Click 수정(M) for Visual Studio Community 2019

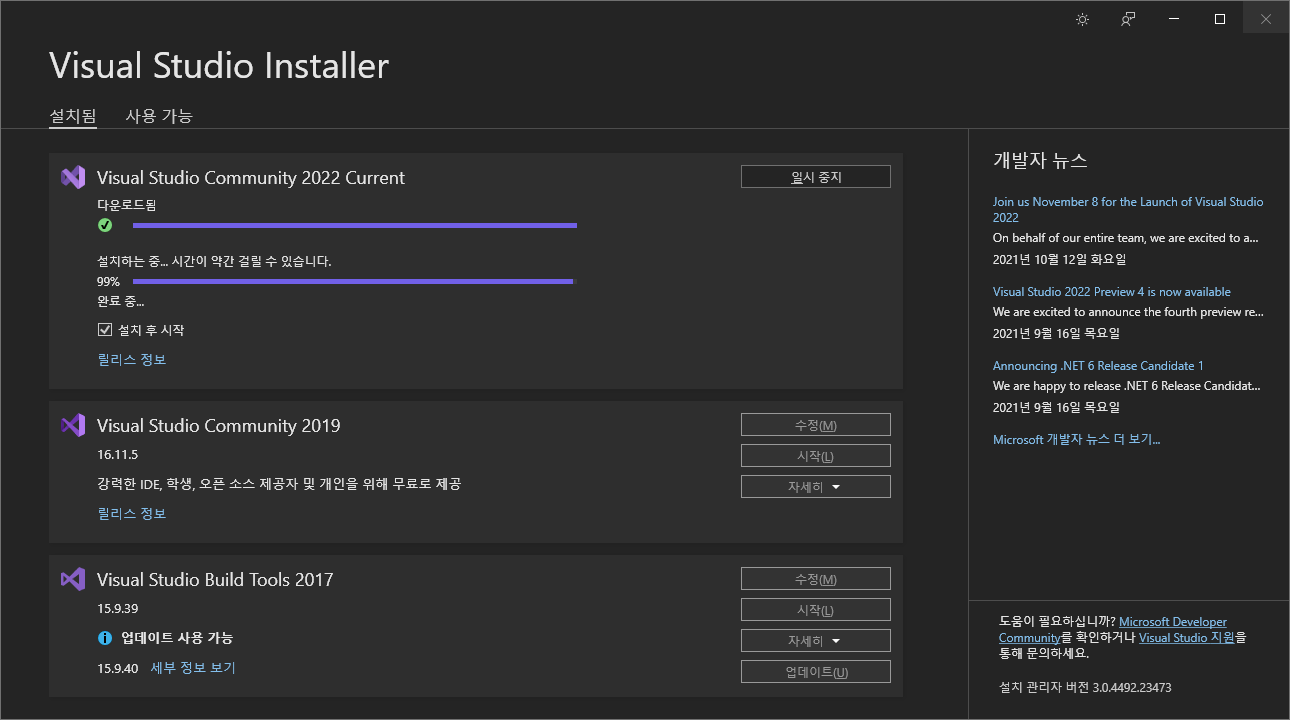click(x=816, y=425)
